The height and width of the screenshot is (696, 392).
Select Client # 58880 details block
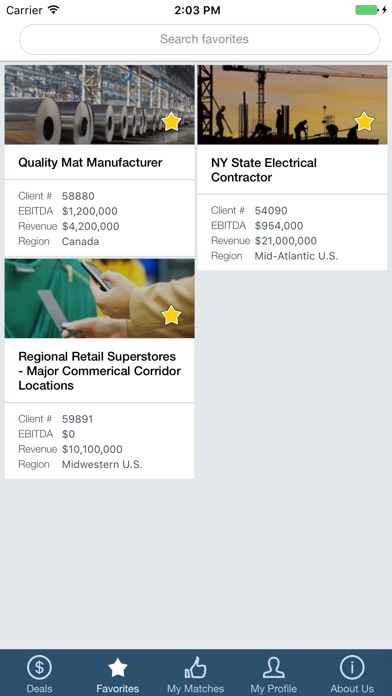click(x=99, y=218)
